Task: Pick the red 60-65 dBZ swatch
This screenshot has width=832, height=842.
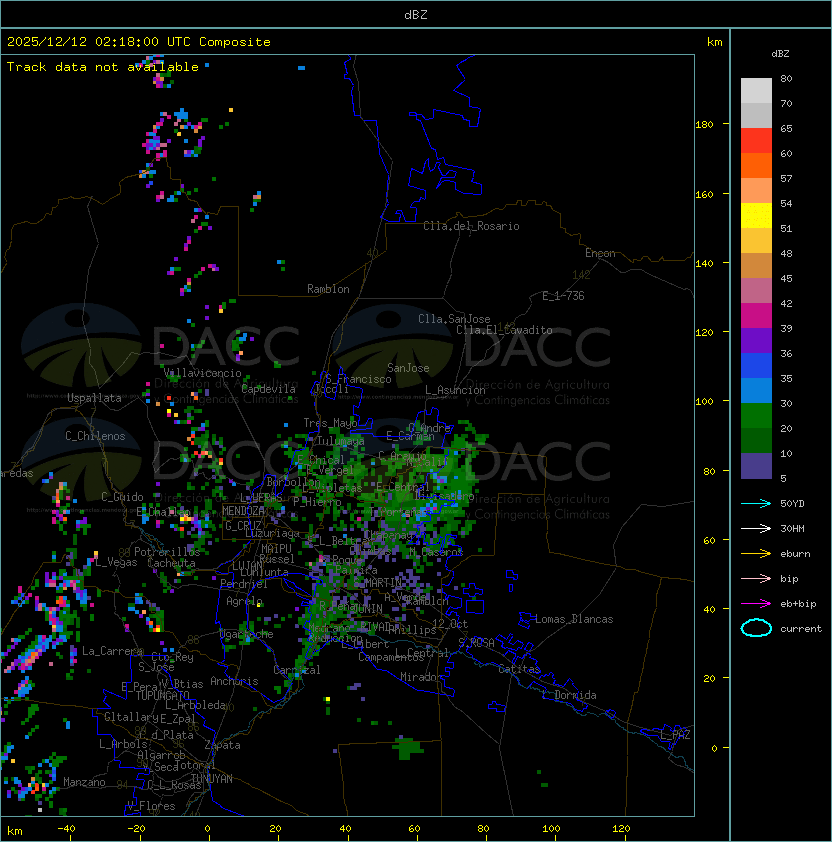Action: click(756, 141)
